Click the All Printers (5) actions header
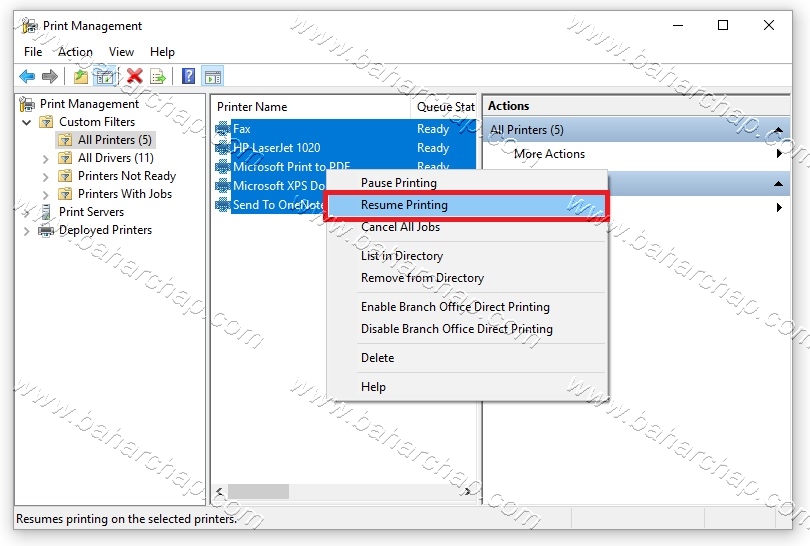810x546 pixels. click(x=636, y=130)
